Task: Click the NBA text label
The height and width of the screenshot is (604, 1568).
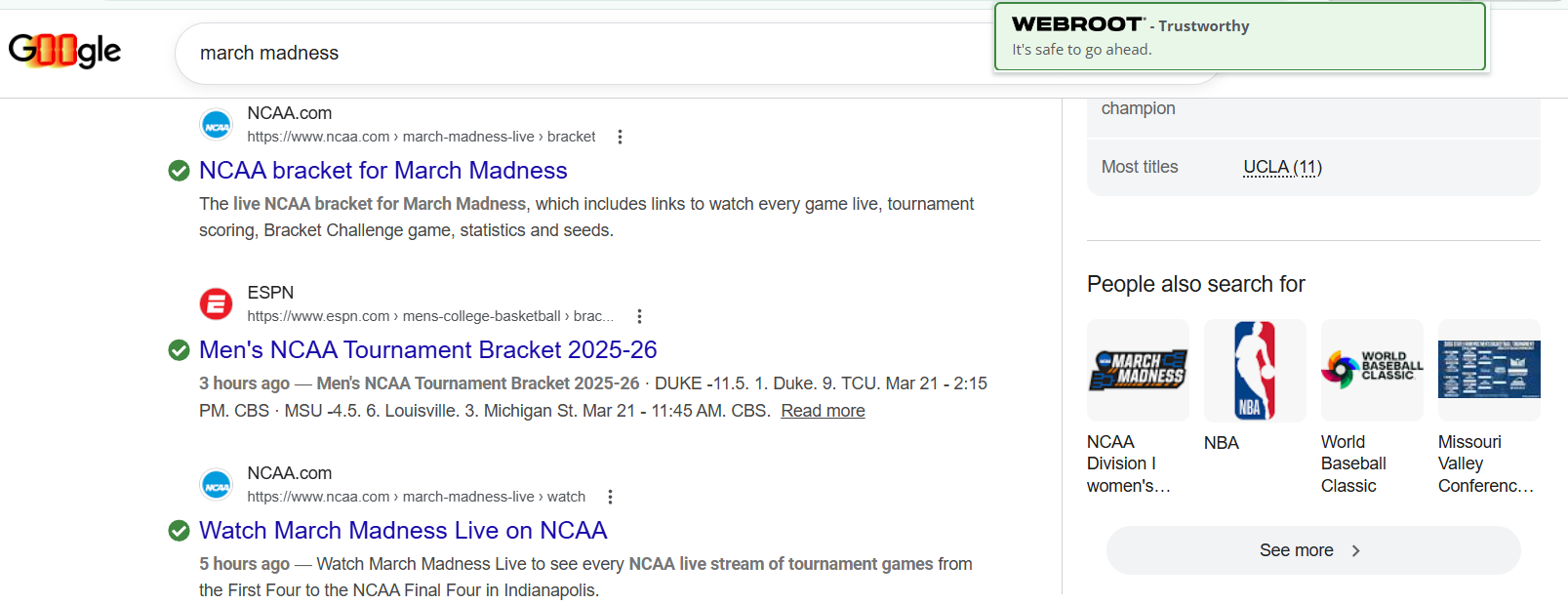Action: click(1222, 443)
